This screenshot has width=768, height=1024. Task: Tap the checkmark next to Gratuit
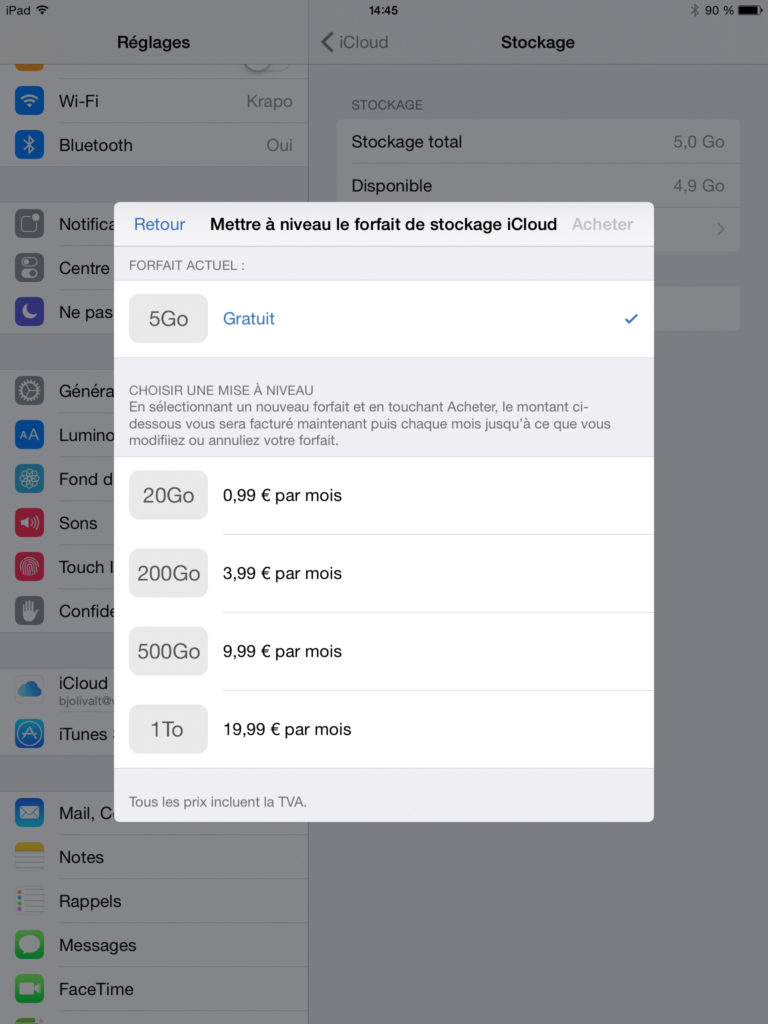point(631,319)
